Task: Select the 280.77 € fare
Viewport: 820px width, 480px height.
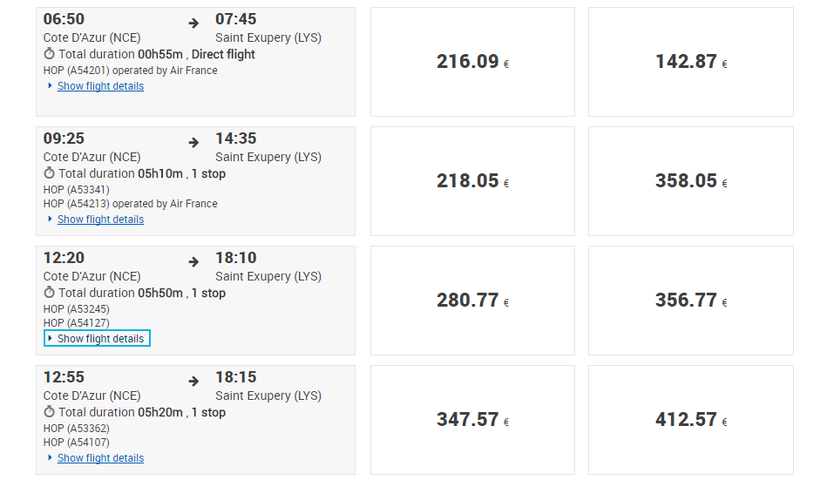Action: pyautogui.click(x=472, y=301)
